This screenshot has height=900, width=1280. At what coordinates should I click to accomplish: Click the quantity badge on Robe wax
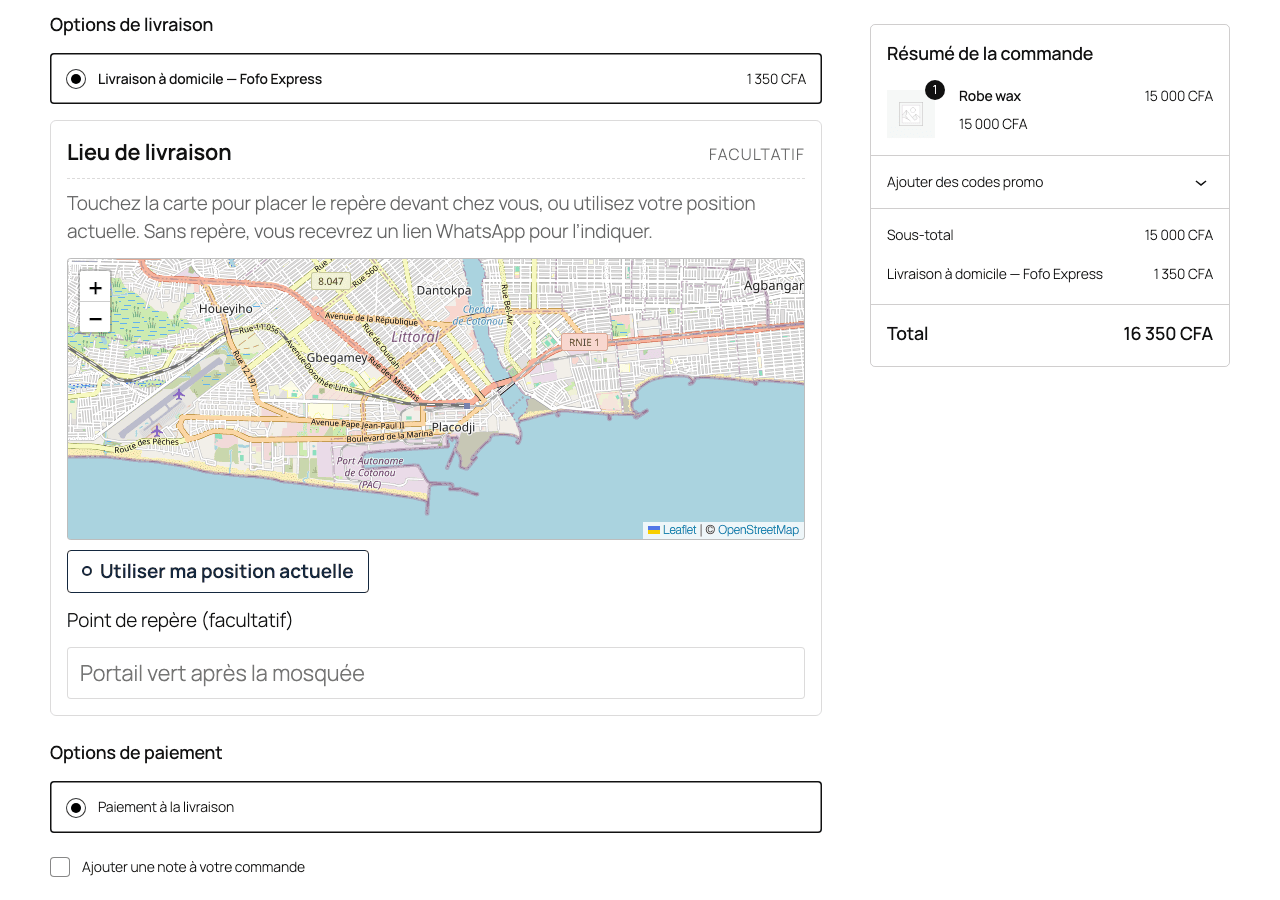point(935,90)
